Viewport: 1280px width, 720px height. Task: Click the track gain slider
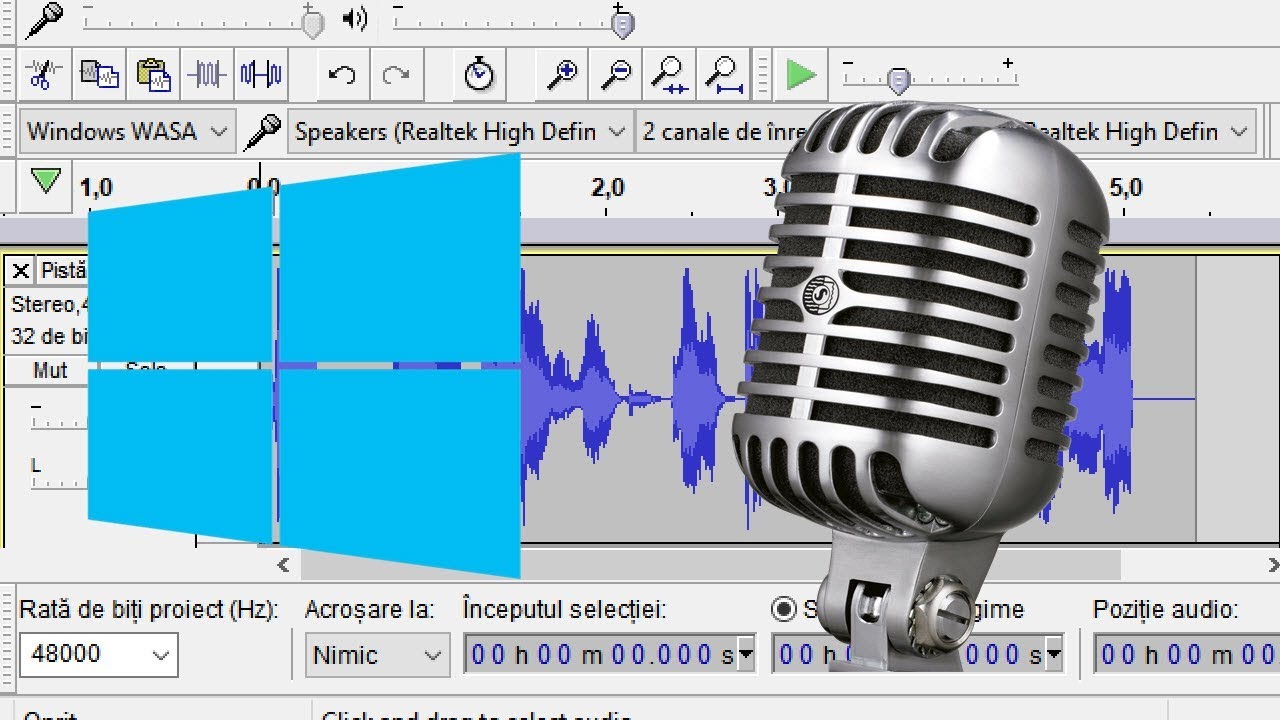tap(58, 414)
